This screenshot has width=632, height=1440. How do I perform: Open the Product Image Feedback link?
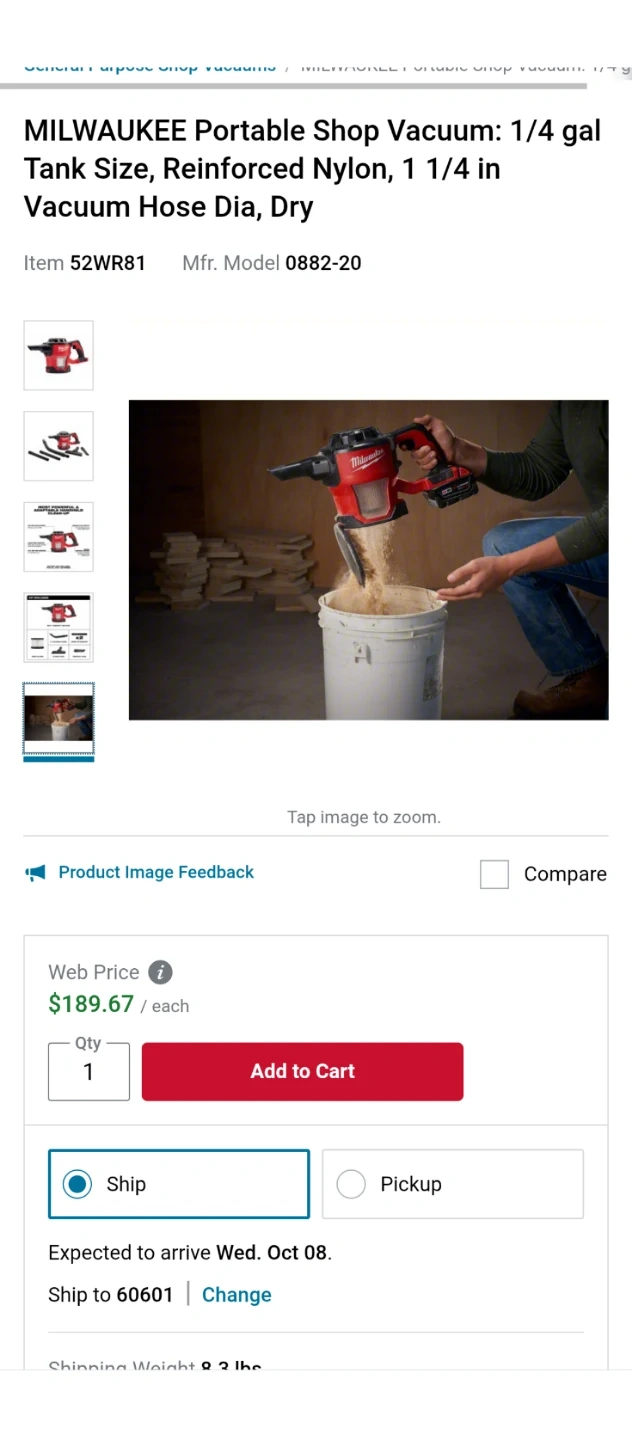(x=156, y=872)
